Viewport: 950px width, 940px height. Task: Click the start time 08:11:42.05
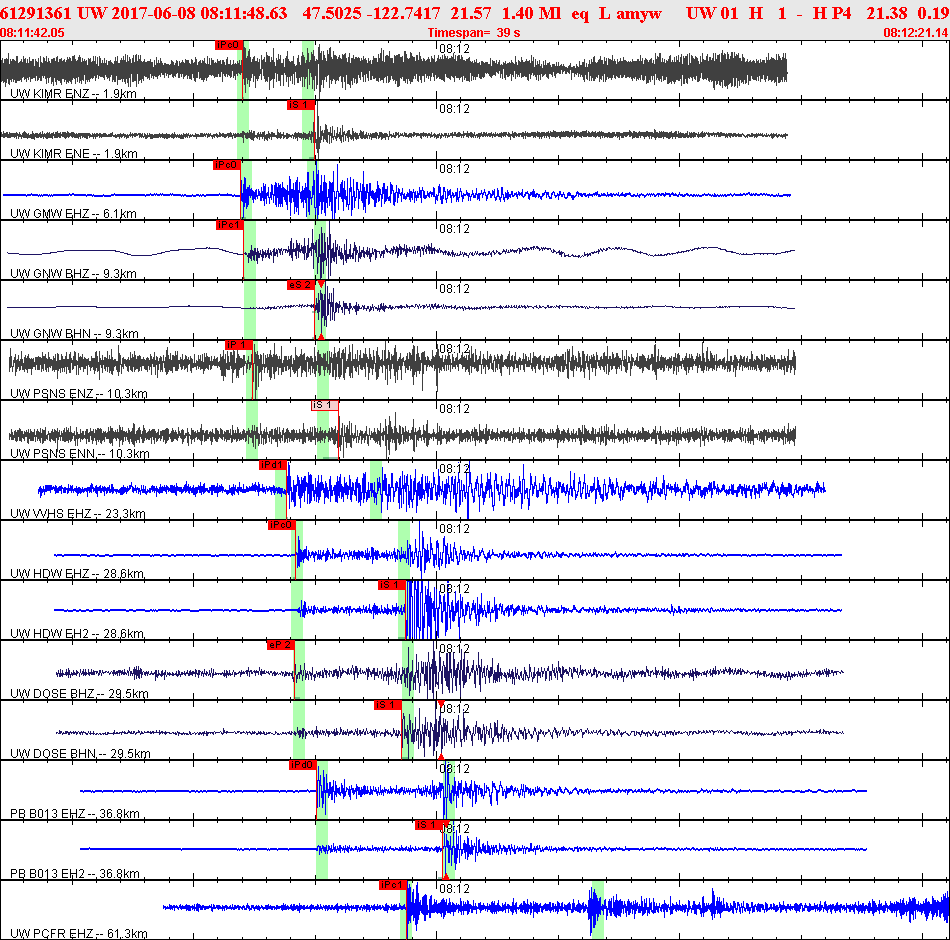point(32,33)
